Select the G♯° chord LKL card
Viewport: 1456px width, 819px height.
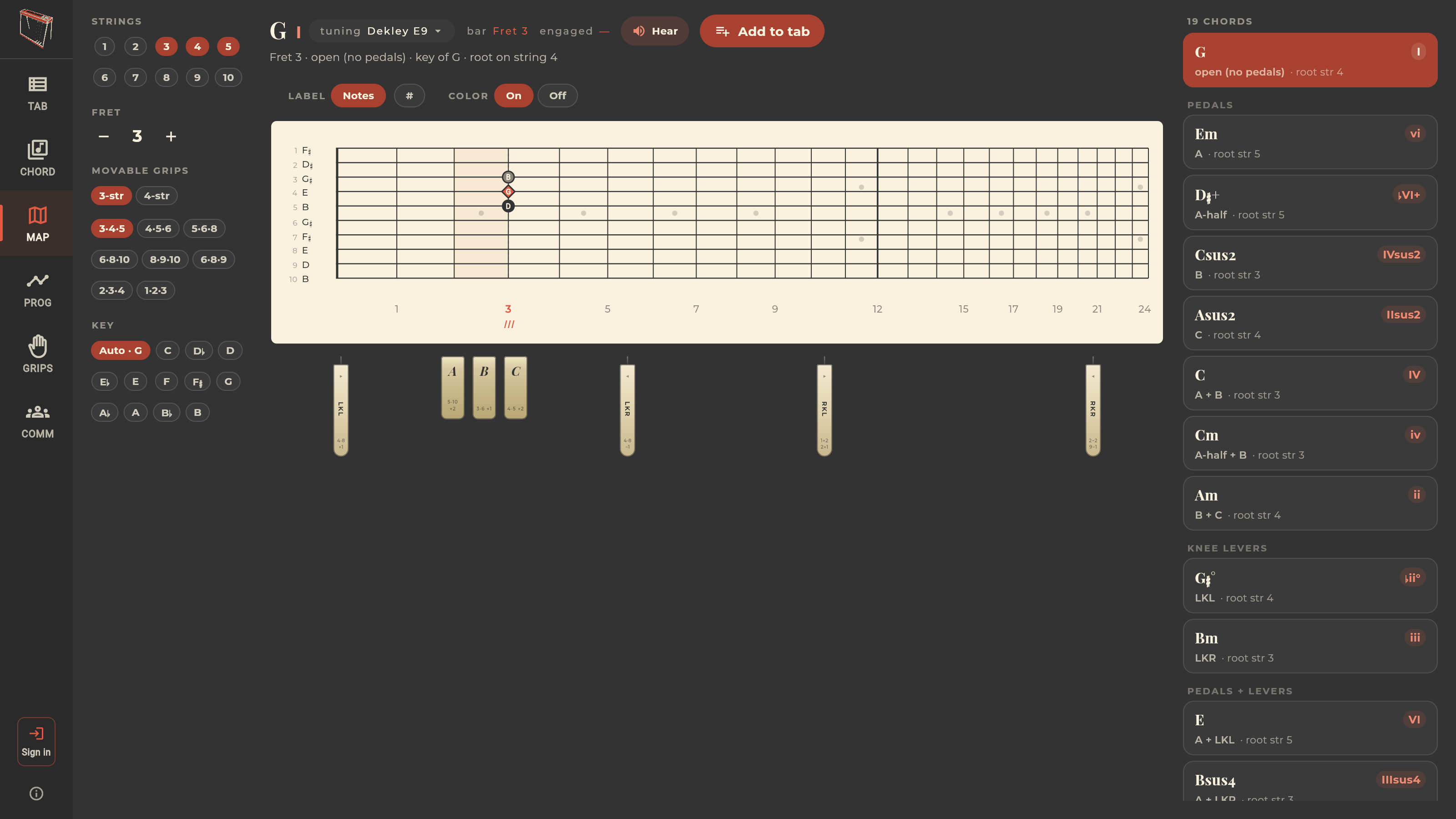click(1310, 586)
